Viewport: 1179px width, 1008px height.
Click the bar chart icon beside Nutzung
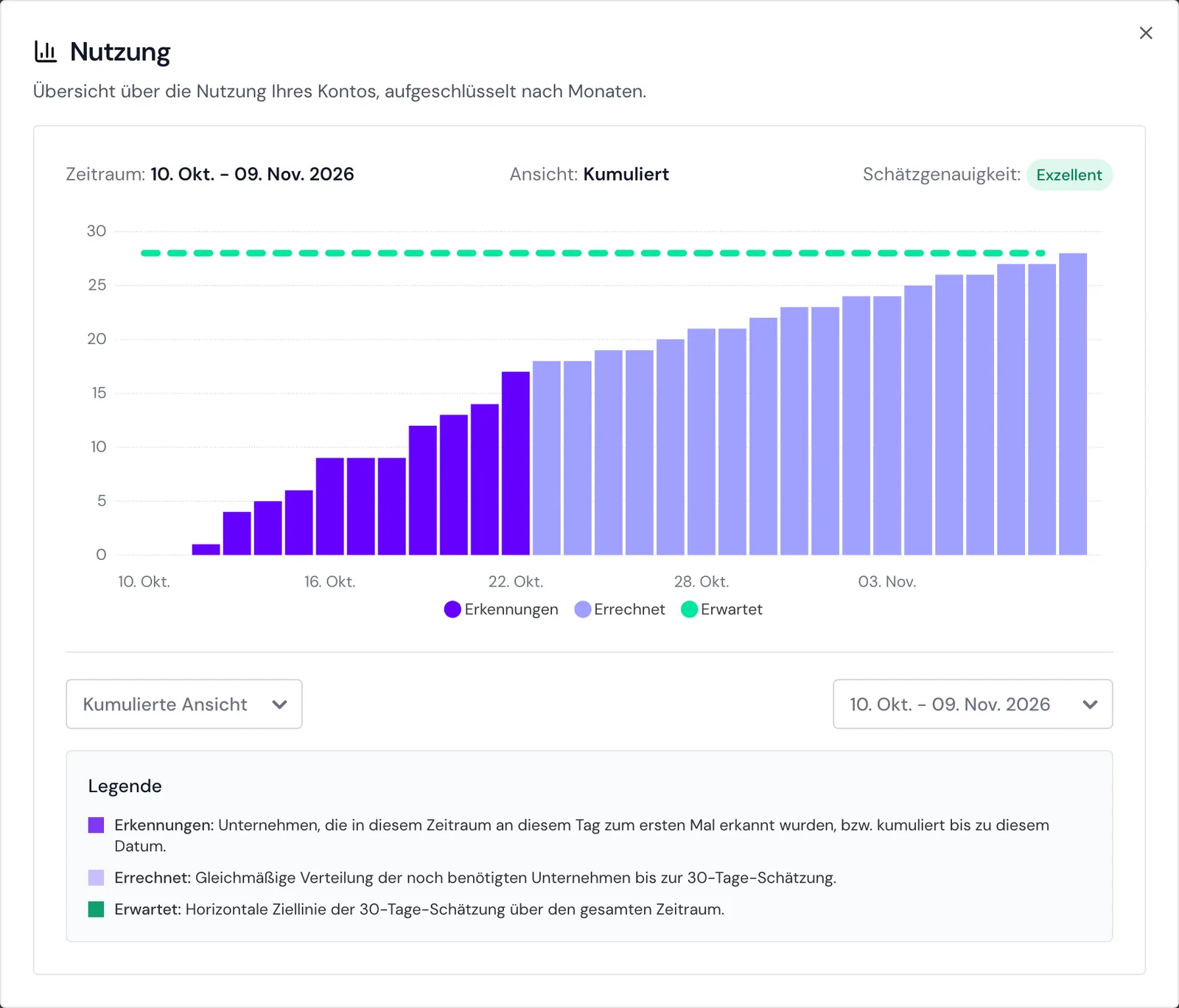pyautogui.click(x=46, y=52)
